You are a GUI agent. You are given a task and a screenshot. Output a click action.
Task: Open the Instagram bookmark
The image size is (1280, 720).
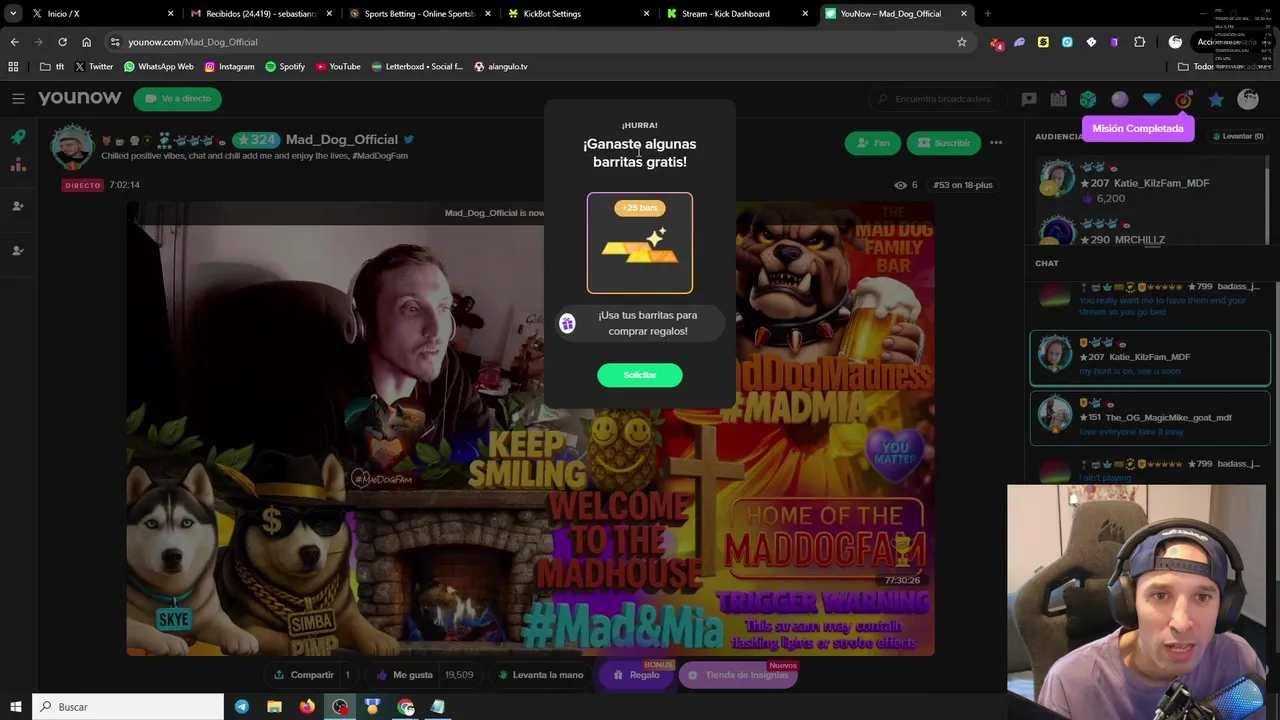point(229,67)
